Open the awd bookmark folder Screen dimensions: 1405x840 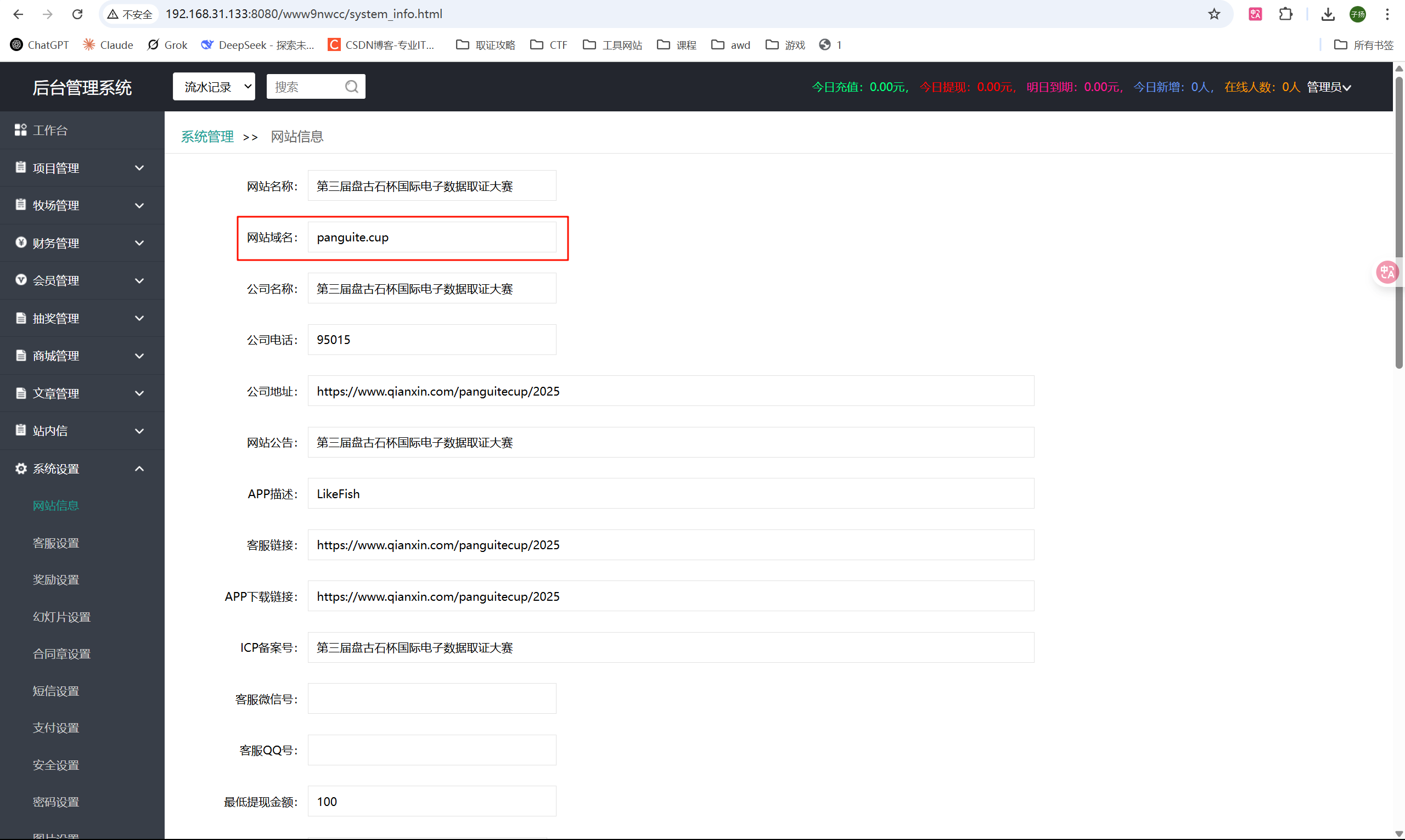click(x=731, y=45)
